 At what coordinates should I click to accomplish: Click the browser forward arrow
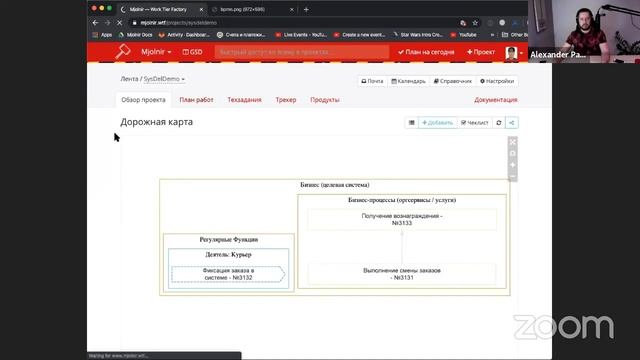point(107,23)
